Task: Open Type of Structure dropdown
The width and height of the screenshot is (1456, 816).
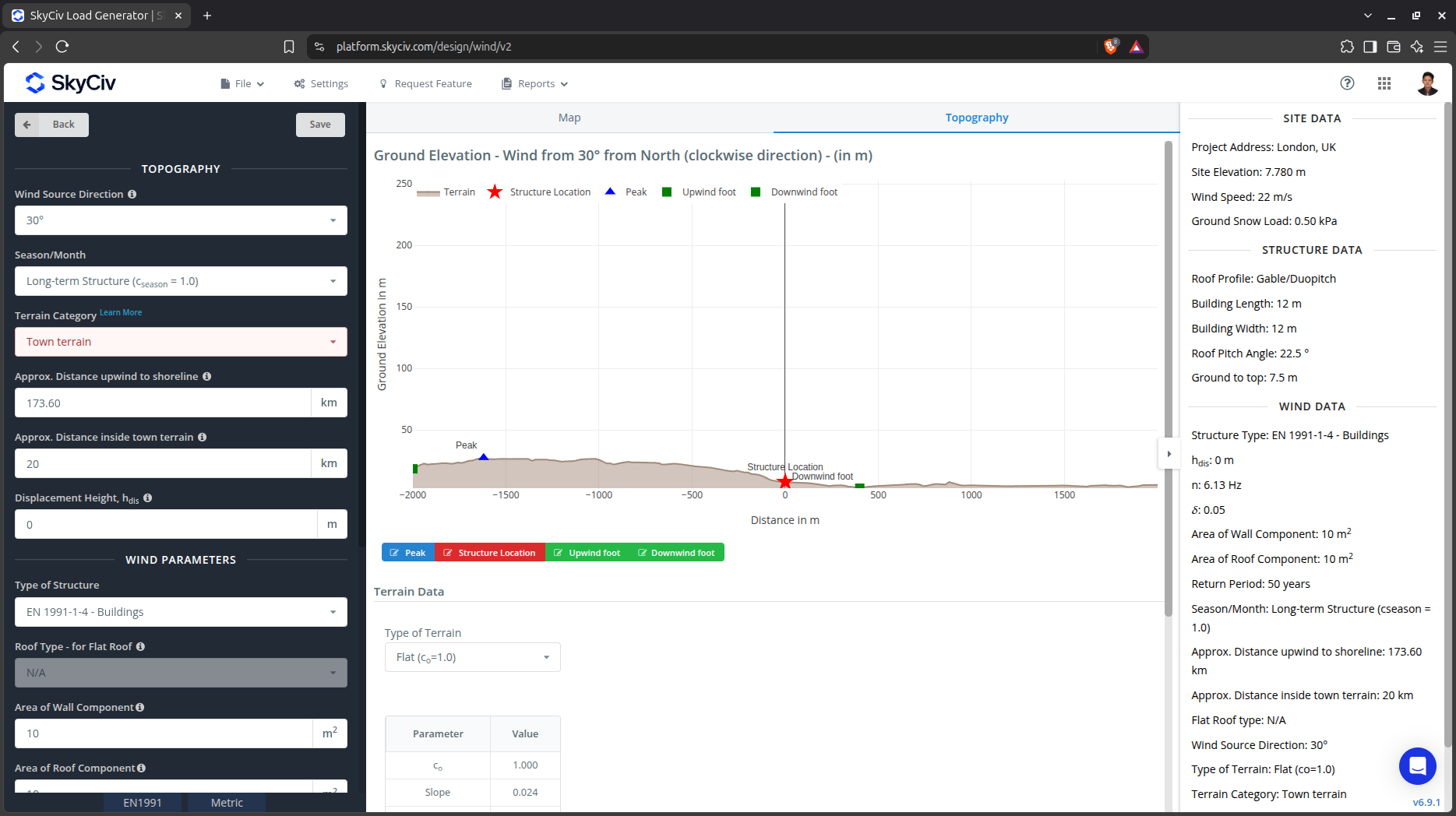Action: tap(181, 612)
